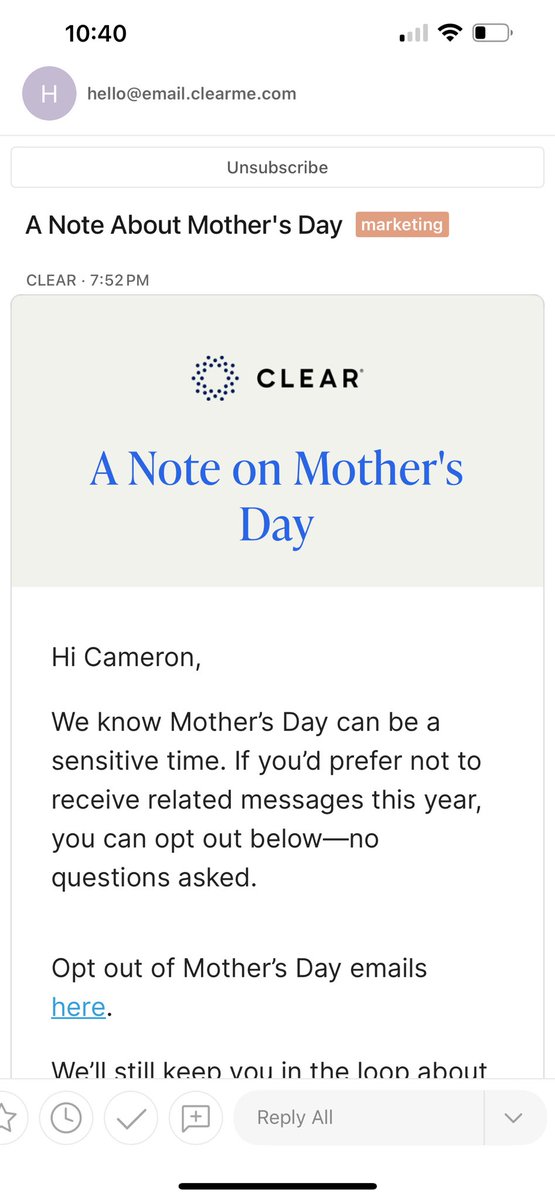Tap the add comment bubble icon
555x1200 pixels.
[195, 1117]
